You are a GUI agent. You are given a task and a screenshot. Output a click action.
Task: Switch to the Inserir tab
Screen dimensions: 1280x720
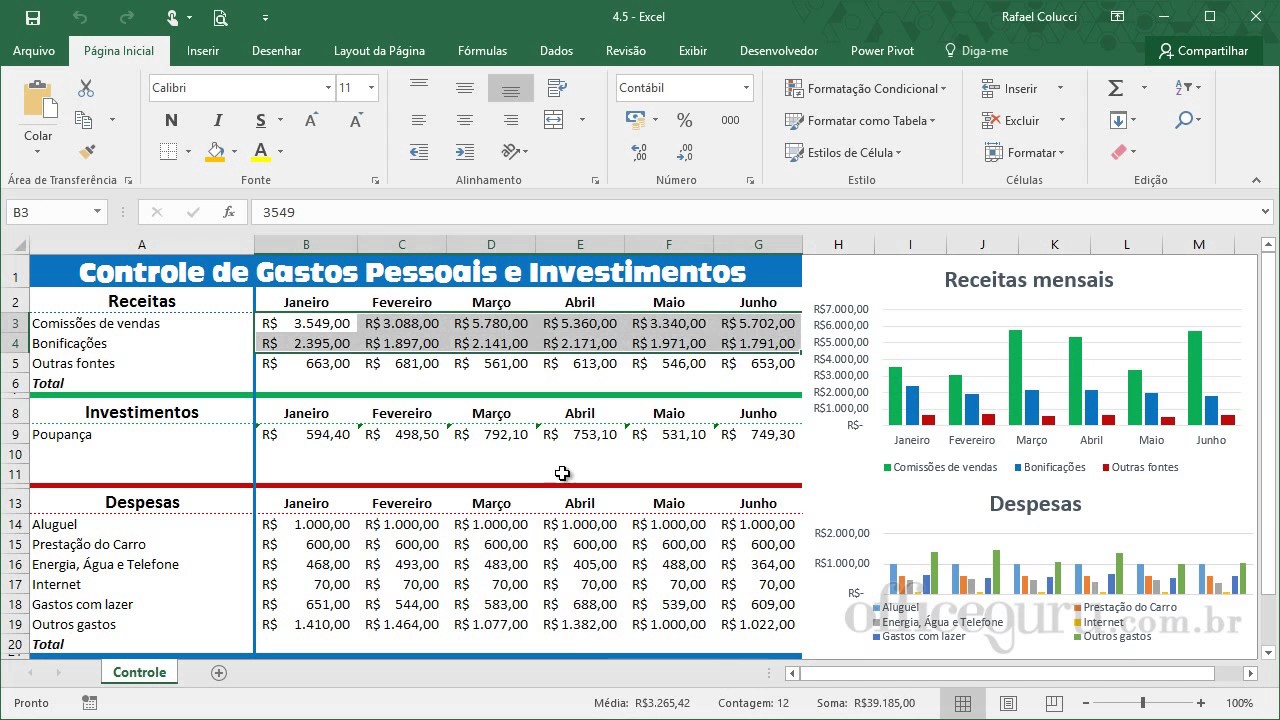[x=203, y=51]
